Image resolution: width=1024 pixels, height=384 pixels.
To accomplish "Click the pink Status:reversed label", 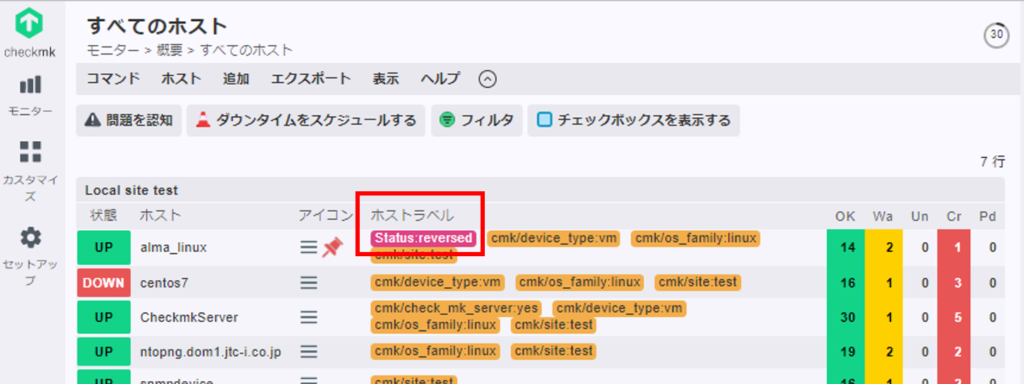I will (x=423, y=238).
